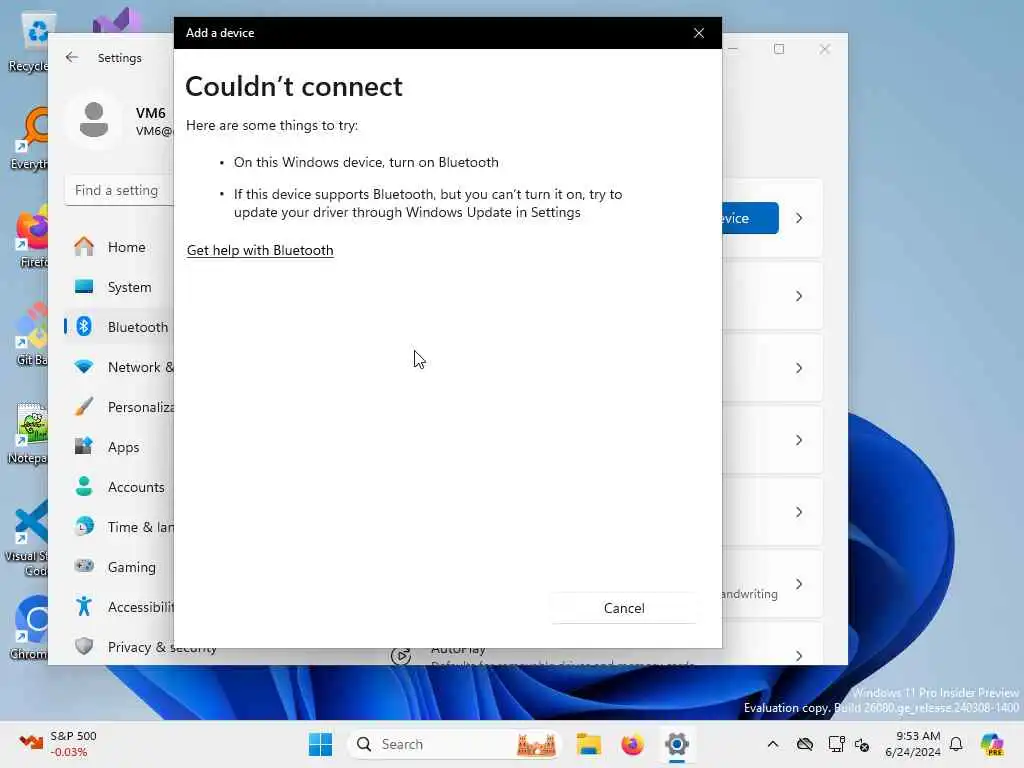The height and width of the screenshot is (768, 1024).
Task: Click the muted volume tray icon
Action: click(862, 744)
